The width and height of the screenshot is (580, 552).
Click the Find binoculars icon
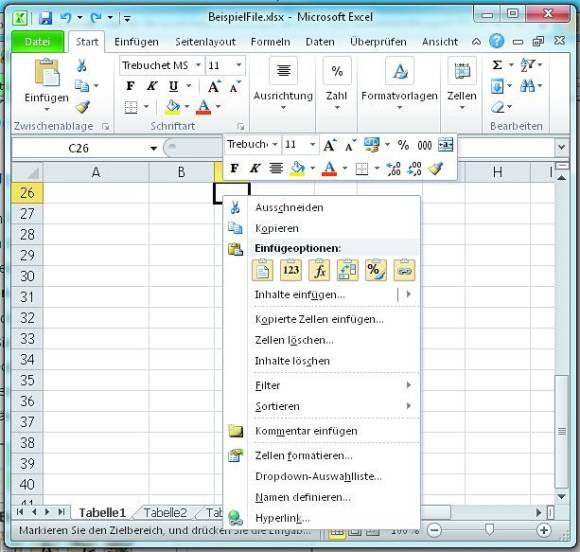(x=527, y=86)
